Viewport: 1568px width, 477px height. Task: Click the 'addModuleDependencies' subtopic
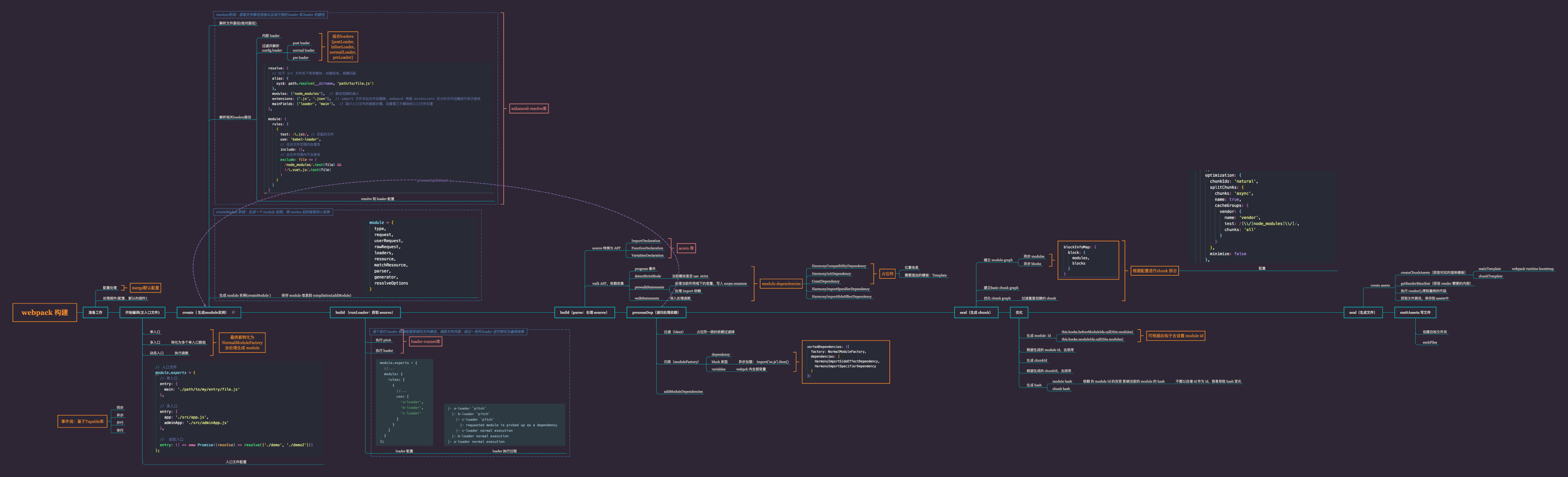pyautogui.click(x=683, y=392)
